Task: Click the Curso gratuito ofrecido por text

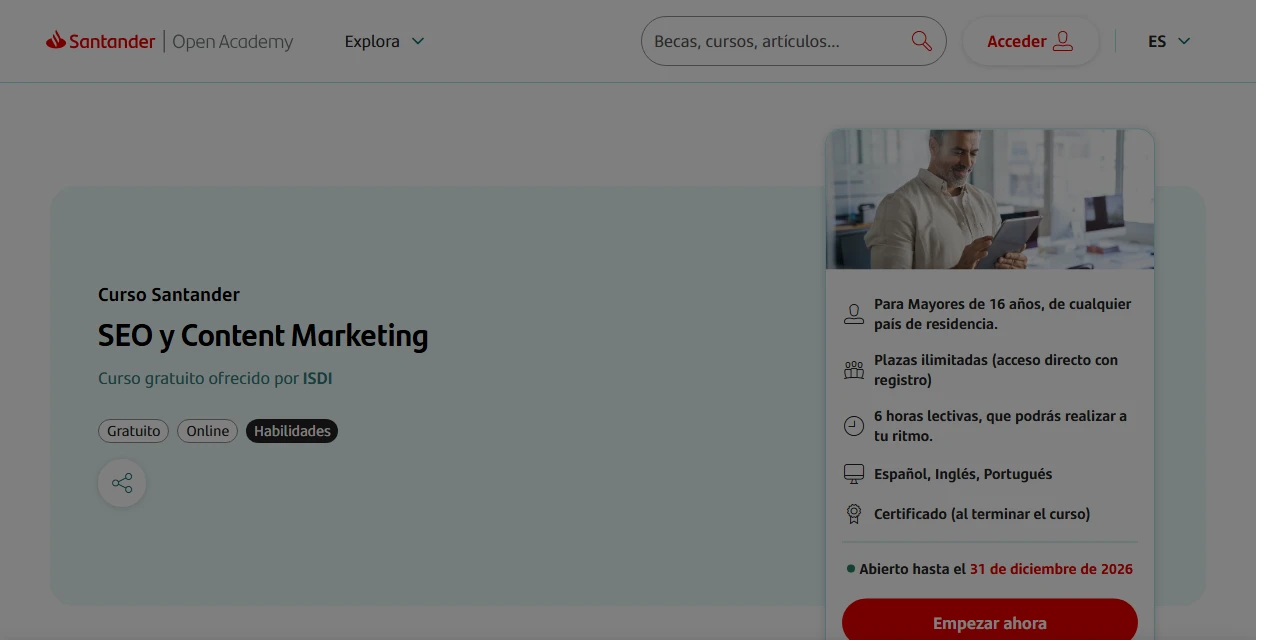Action: click(x=199, y=378)
